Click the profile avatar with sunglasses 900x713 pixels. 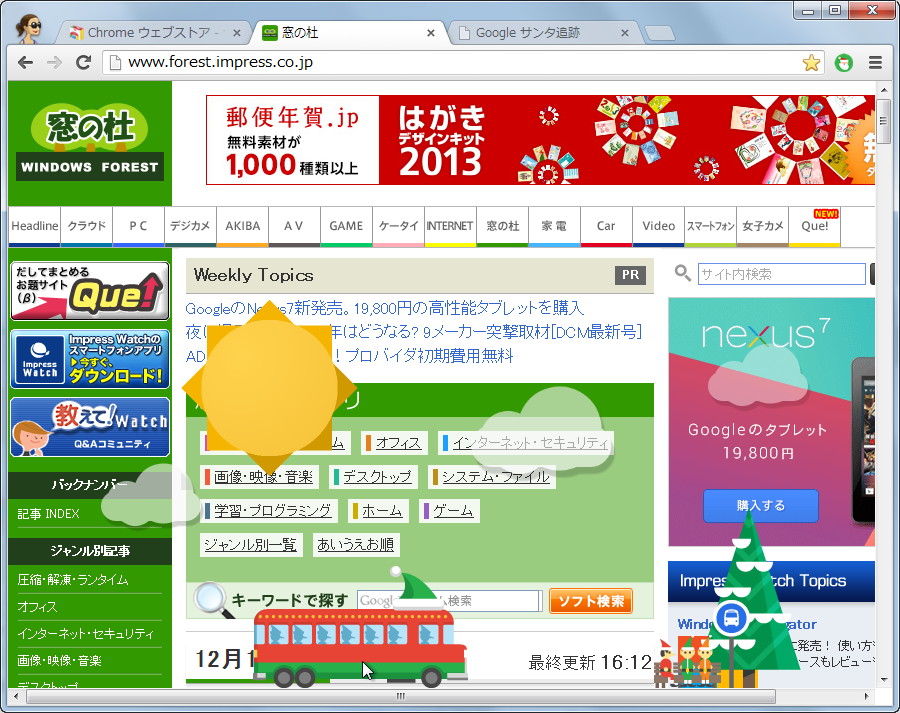(x=28, y=29)
